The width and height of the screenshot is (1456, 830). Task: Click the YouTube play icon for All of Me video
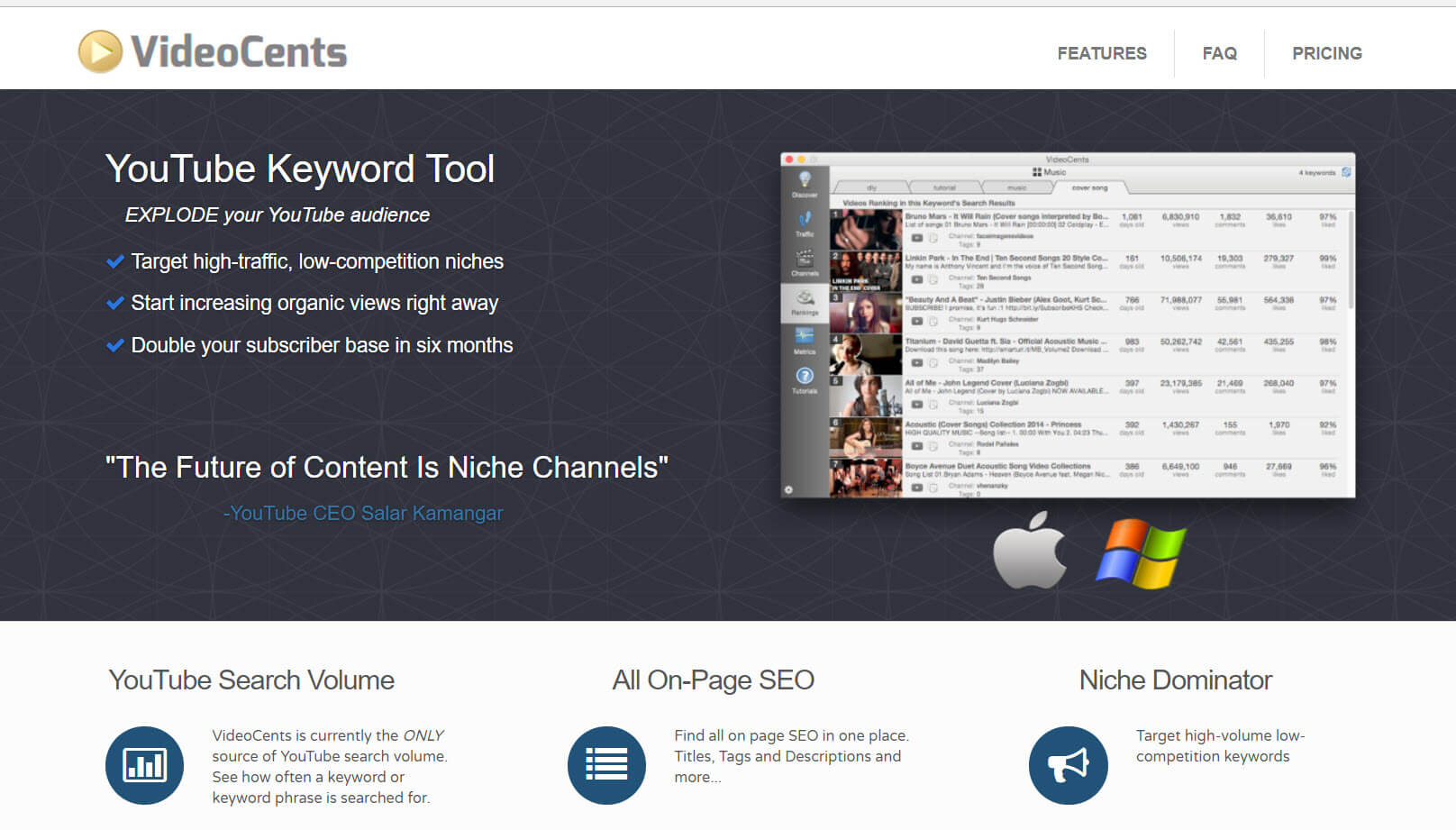coord(916,404)
